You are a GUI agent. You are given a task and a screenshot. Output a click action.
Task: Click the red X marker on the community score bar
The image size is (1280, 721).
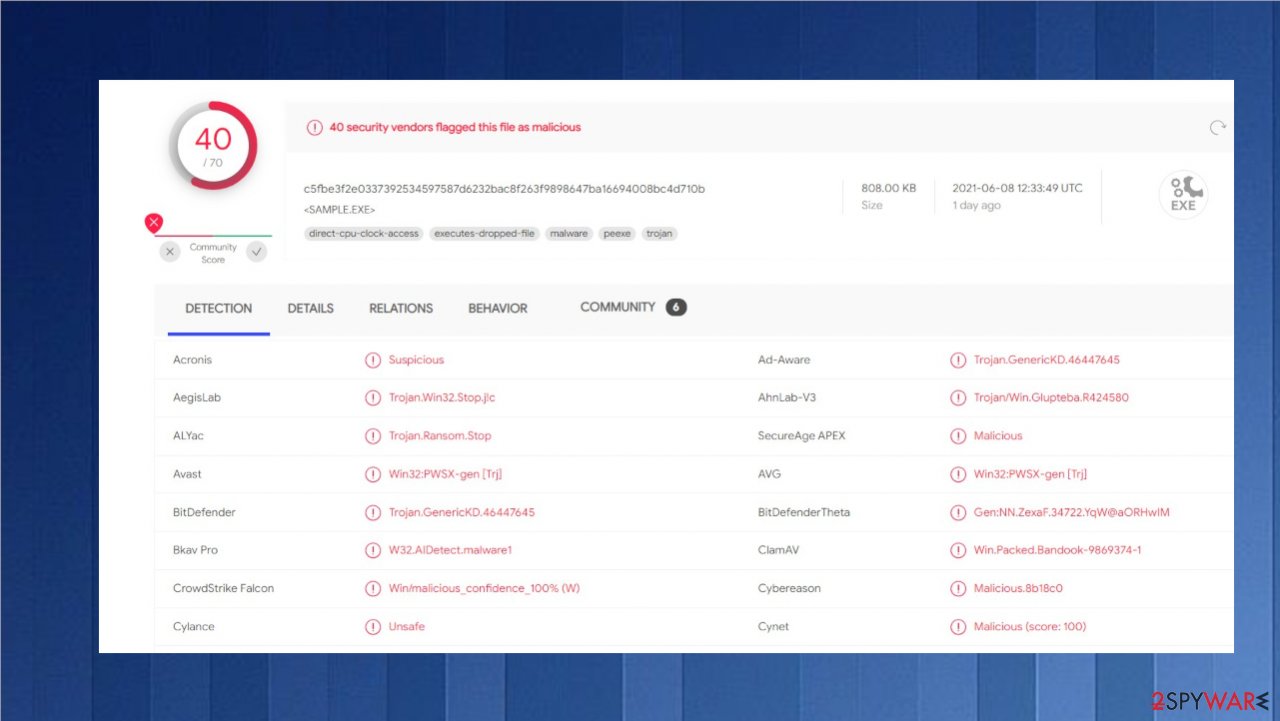[x=153, y=223]
